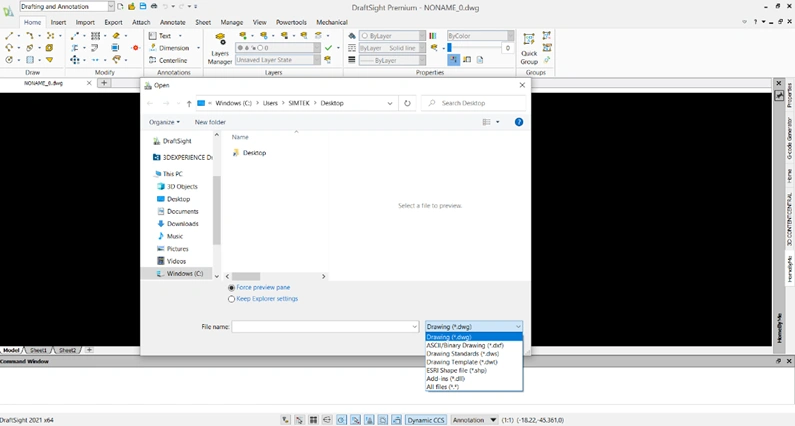Select the Force preview pane radio button

coord(231,288)
